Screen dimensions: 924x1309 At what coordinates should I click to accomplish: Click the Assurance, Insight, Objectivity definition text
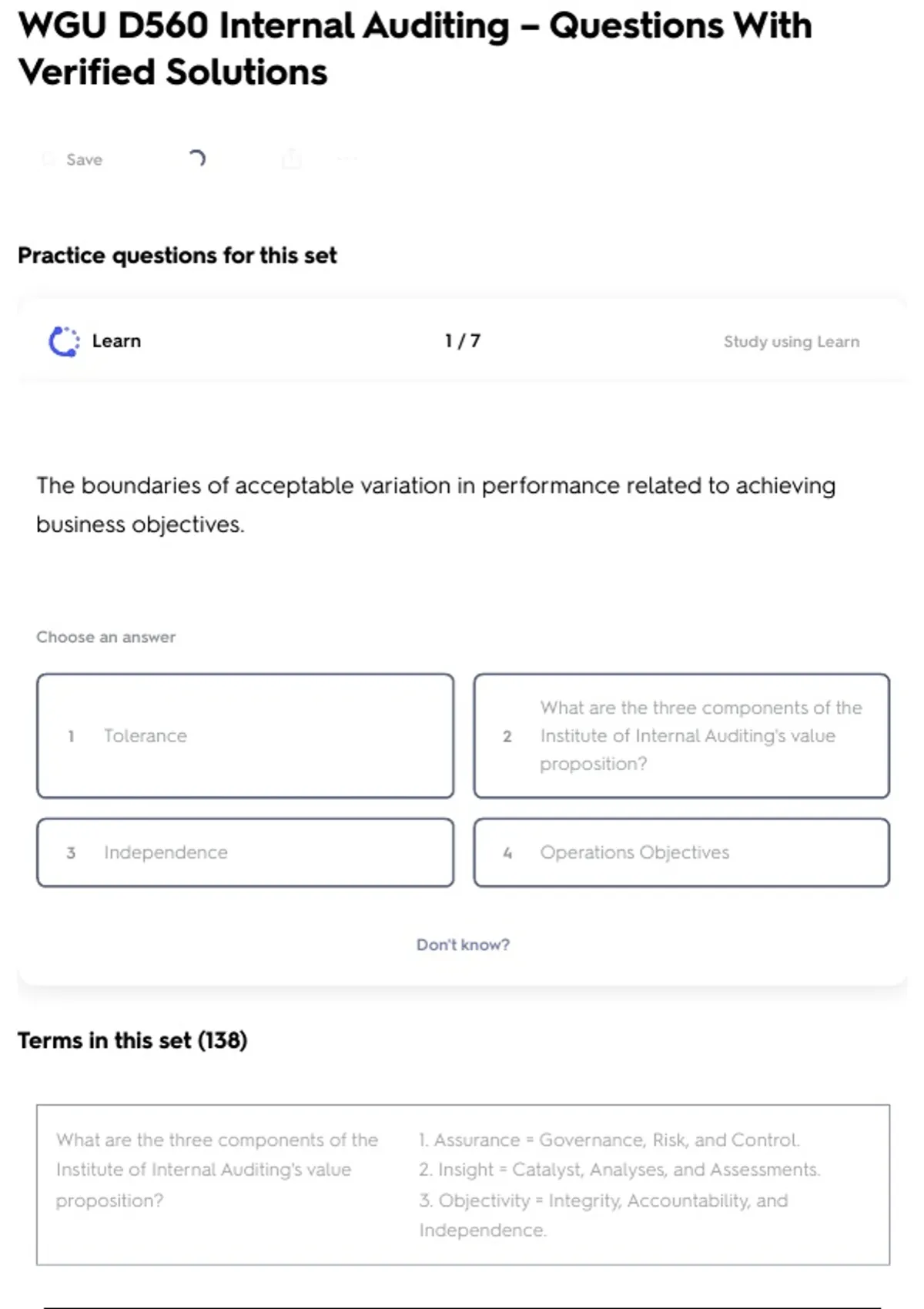tap(619, 1184)
